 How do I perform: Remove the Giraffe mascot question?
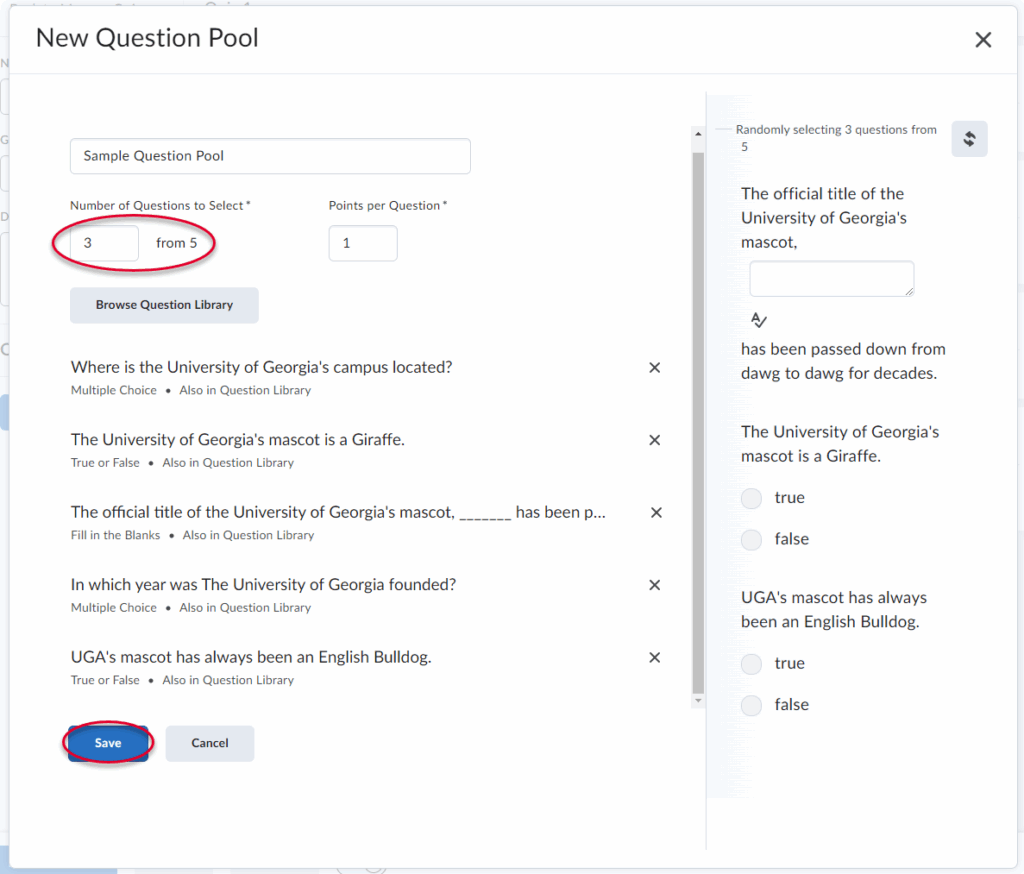point(655,440)
